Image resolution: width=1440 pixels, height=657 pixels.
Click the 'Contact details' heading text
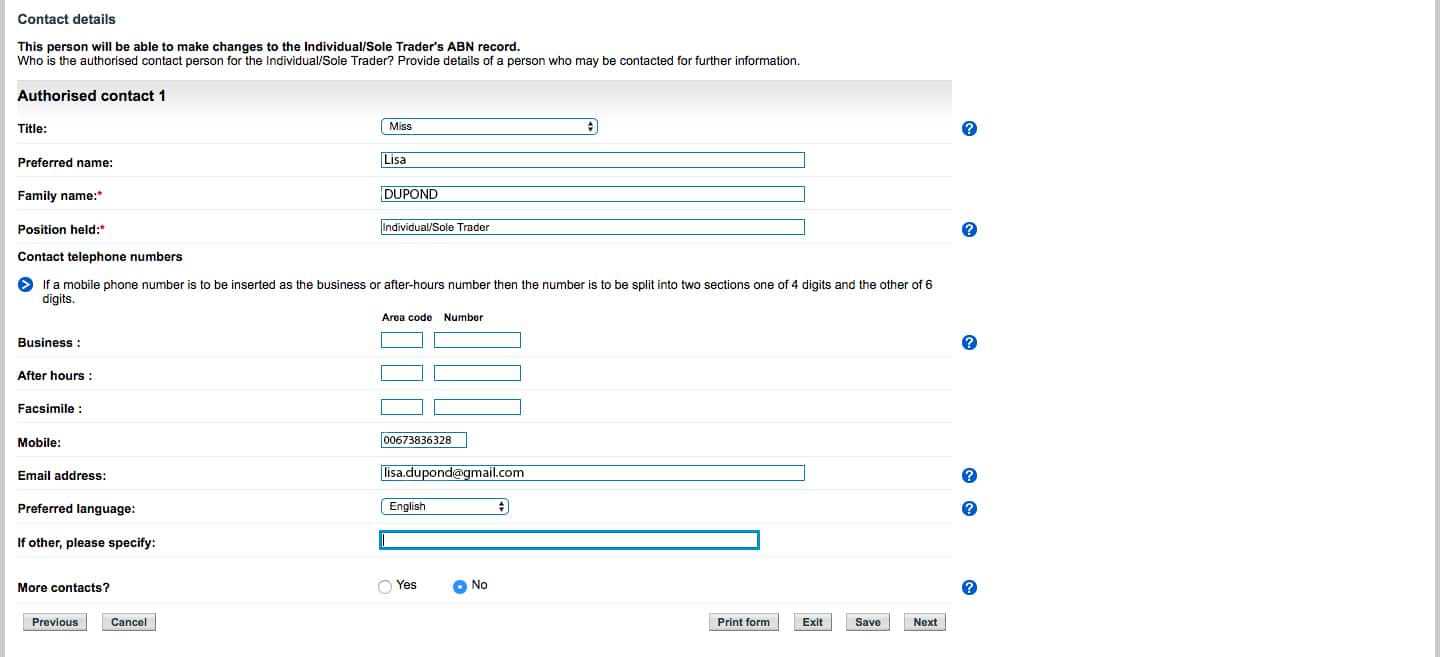click(67, 19)
